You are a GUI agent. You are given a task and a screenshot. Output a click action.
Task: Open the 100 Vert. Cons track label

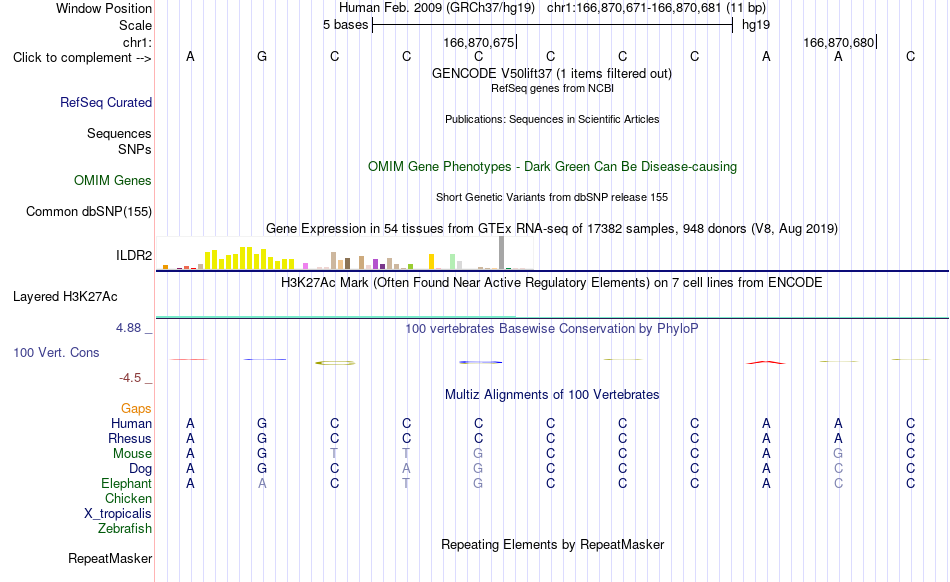(x=56, y=352)
